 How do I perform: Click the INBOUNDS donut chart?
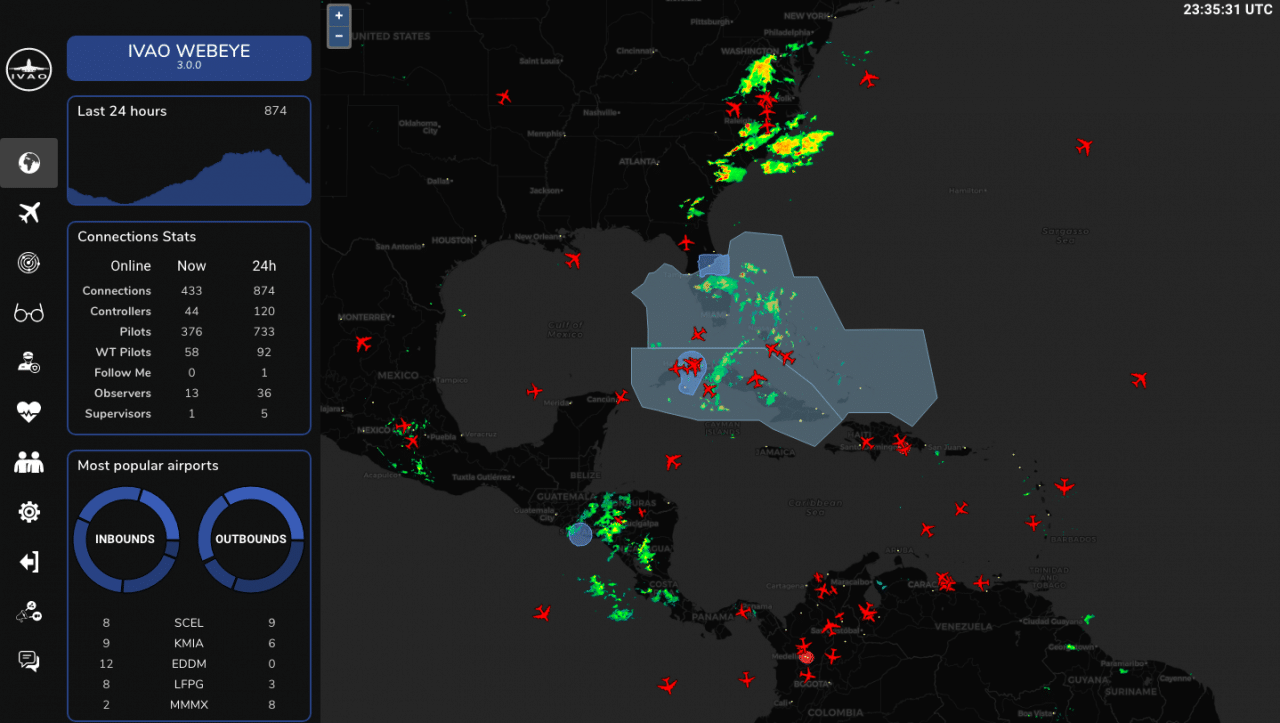point(126,539)
